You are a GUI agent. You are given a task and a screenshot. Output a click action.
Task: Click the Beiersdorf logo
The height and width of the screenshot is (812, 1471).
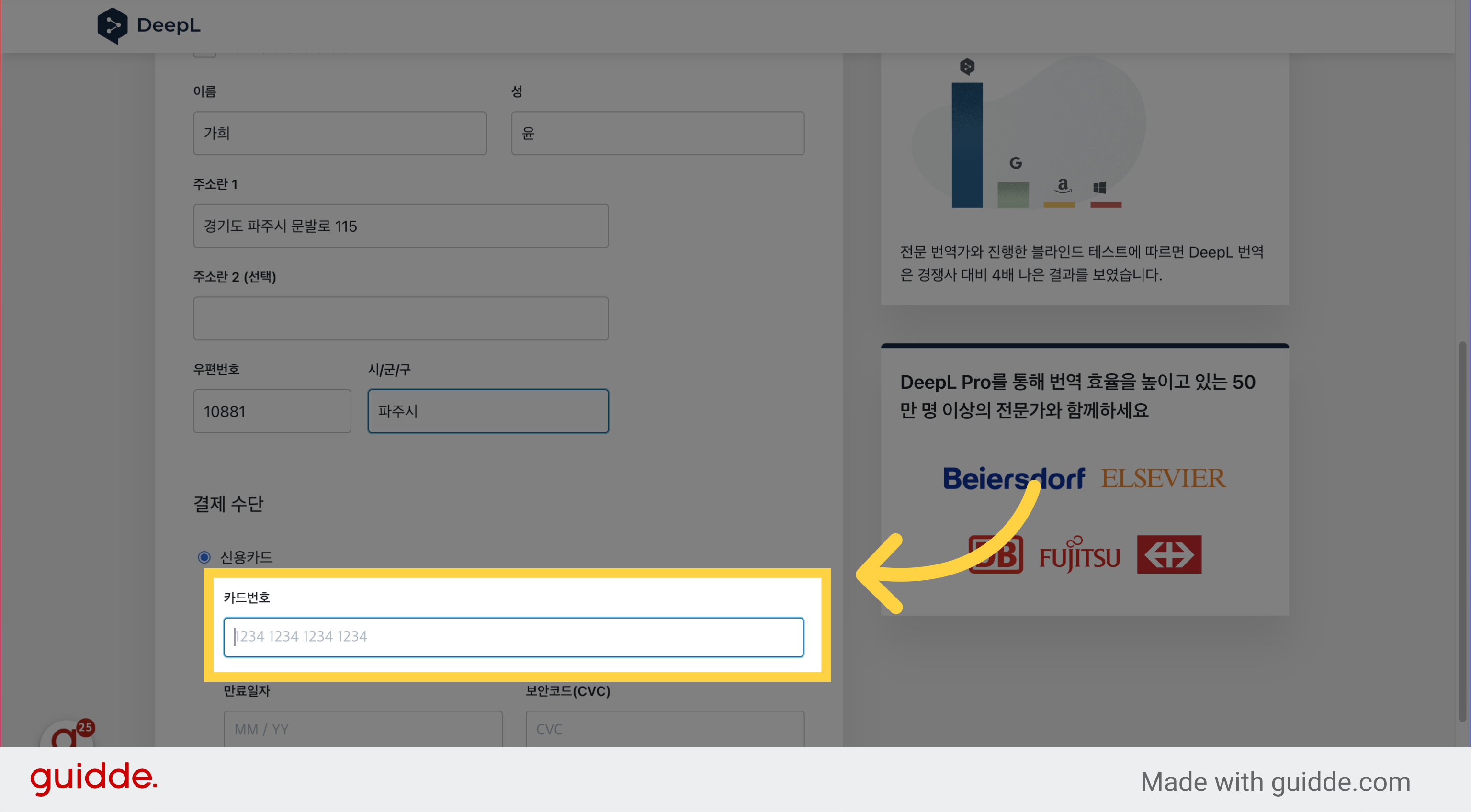(x=1013, y=478)
